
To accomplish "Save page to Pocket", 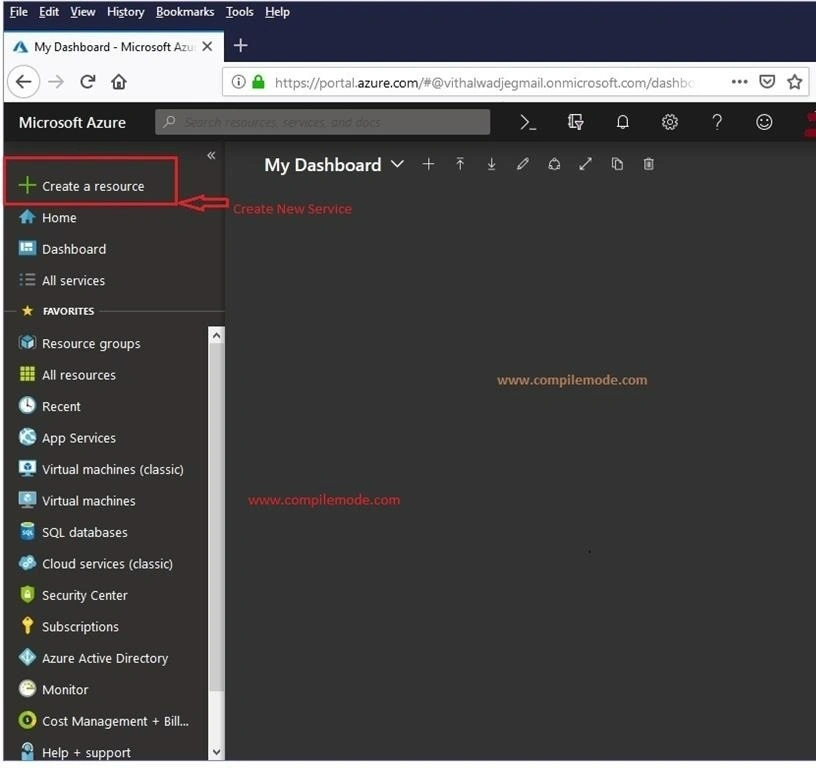I will click(x=767, y=82).
